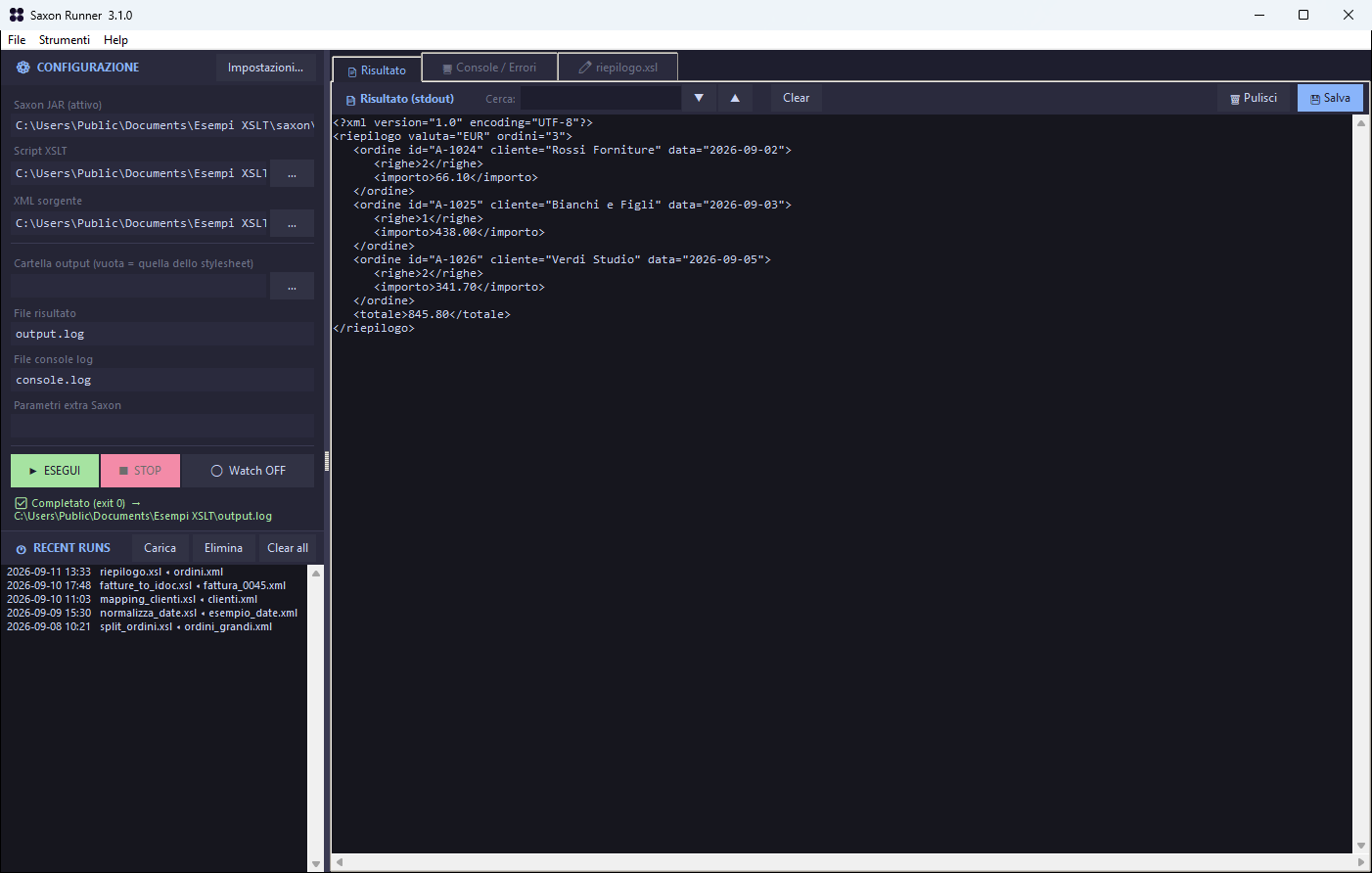Browse for the Cartella output folder
The height and width of the screenshot is (873, 1372).
coord(292,286)
